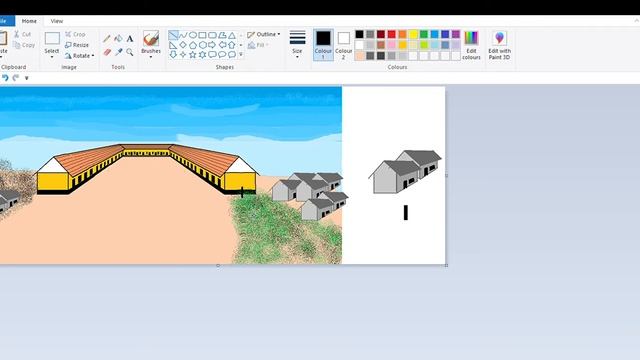Pick the red colour swatch

click(x=392, y=34)
